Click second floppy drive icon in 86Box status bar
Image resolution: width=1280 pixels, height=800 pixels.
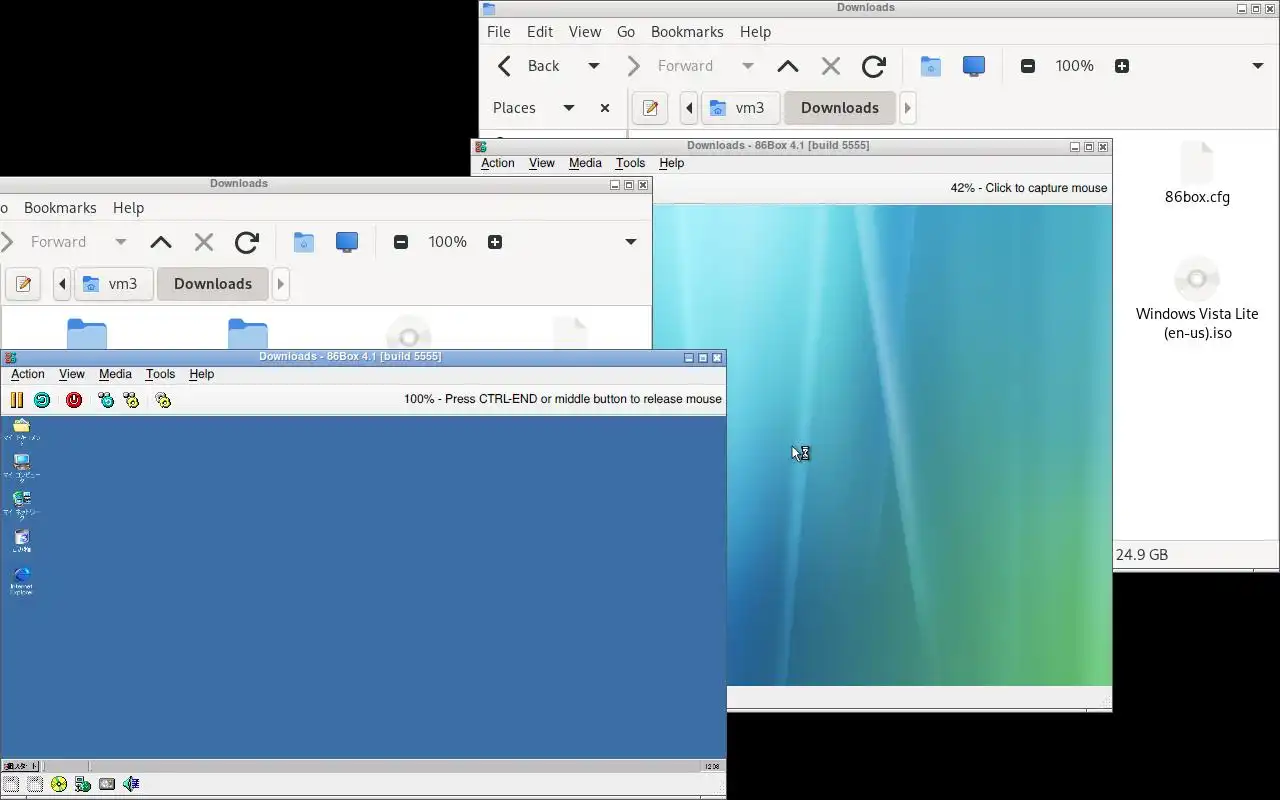point(35,784)
